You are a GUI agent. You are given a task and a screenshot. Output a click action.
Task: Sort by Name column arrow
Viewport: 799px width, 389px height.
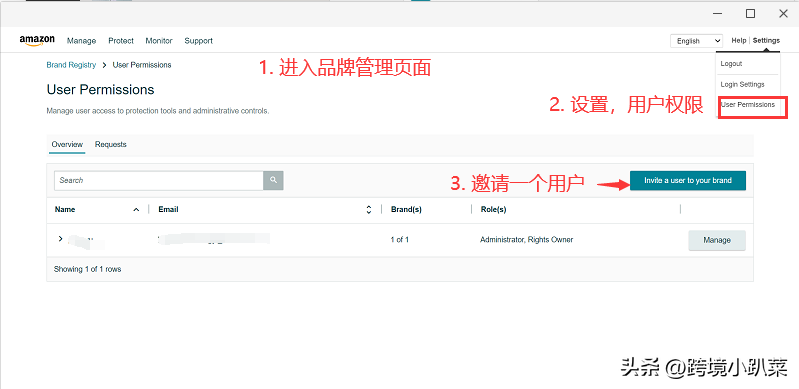coord(136,210)
